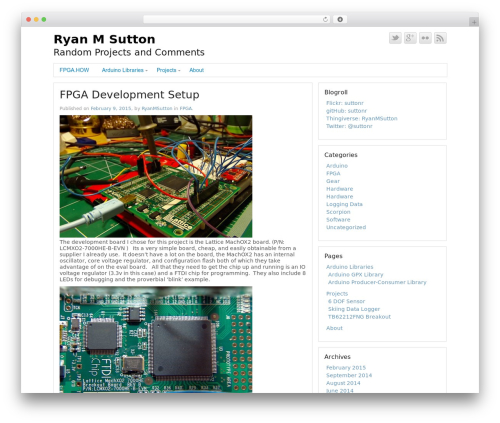Open Arduino Libraries page in sidebar
Image resolution: width=500 pixels, height=423 pixels.
[349, 267]
